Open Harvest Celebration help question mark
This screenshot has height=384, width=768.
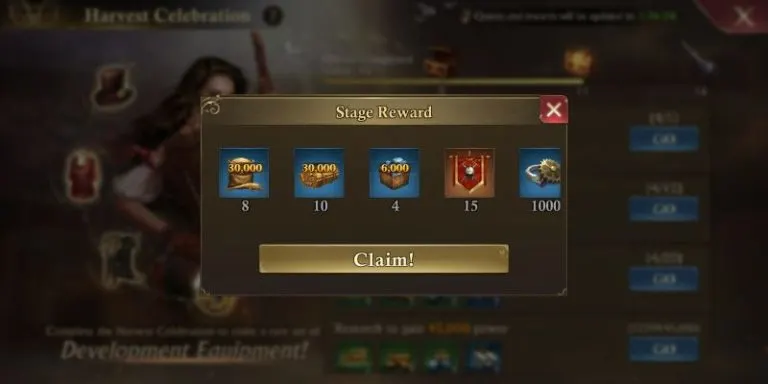click(x=273, y=16)
